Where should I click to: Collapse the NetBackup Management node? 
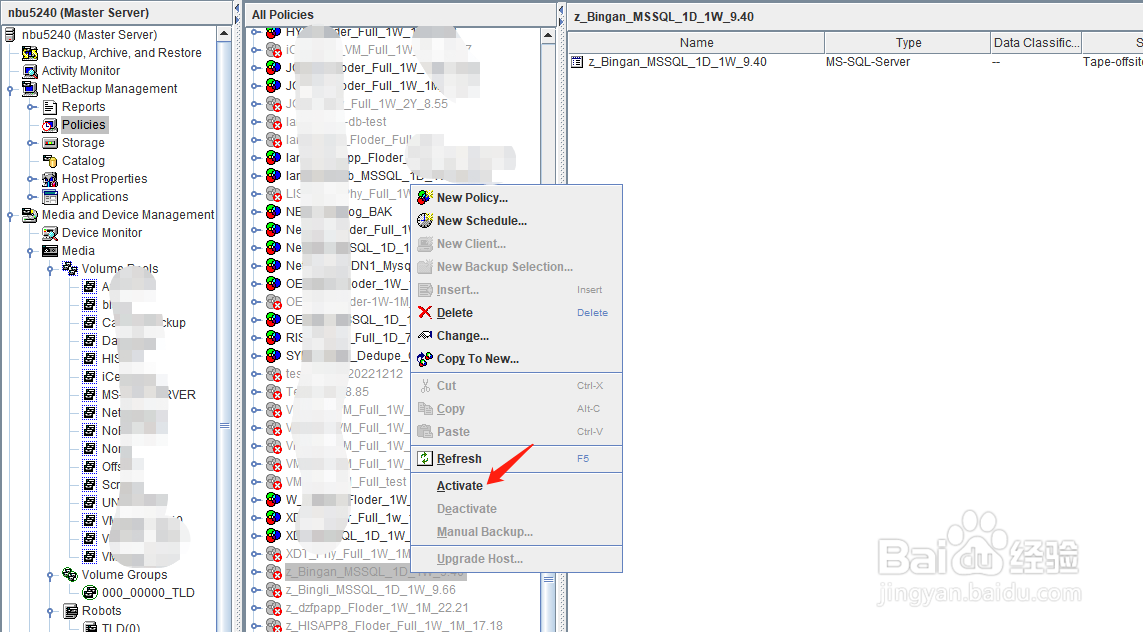[x=10, y=89]
